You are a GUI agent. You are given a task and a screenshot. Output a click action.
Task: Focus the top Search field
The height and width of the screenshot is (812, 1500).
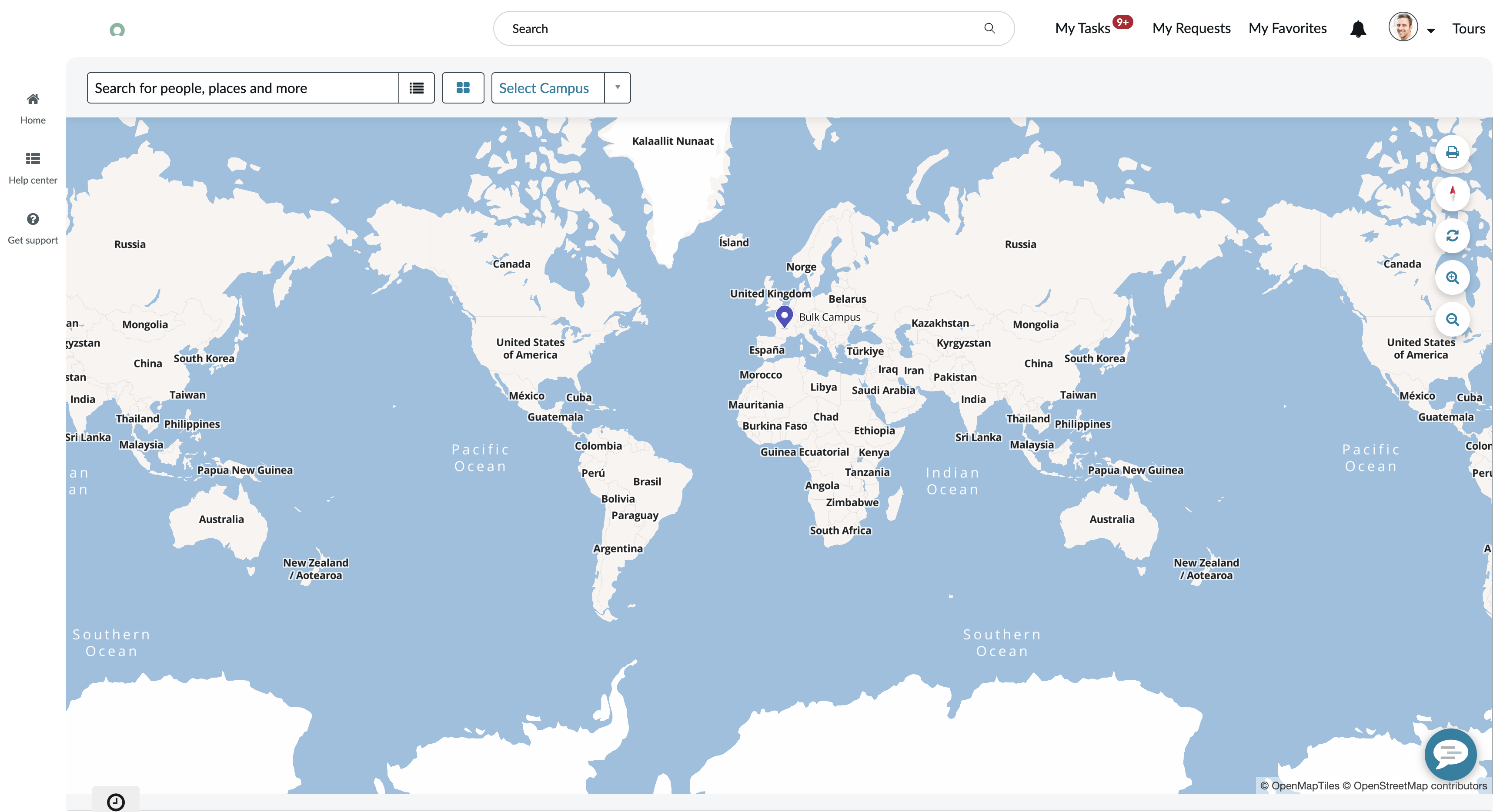[x=754, y=29]
